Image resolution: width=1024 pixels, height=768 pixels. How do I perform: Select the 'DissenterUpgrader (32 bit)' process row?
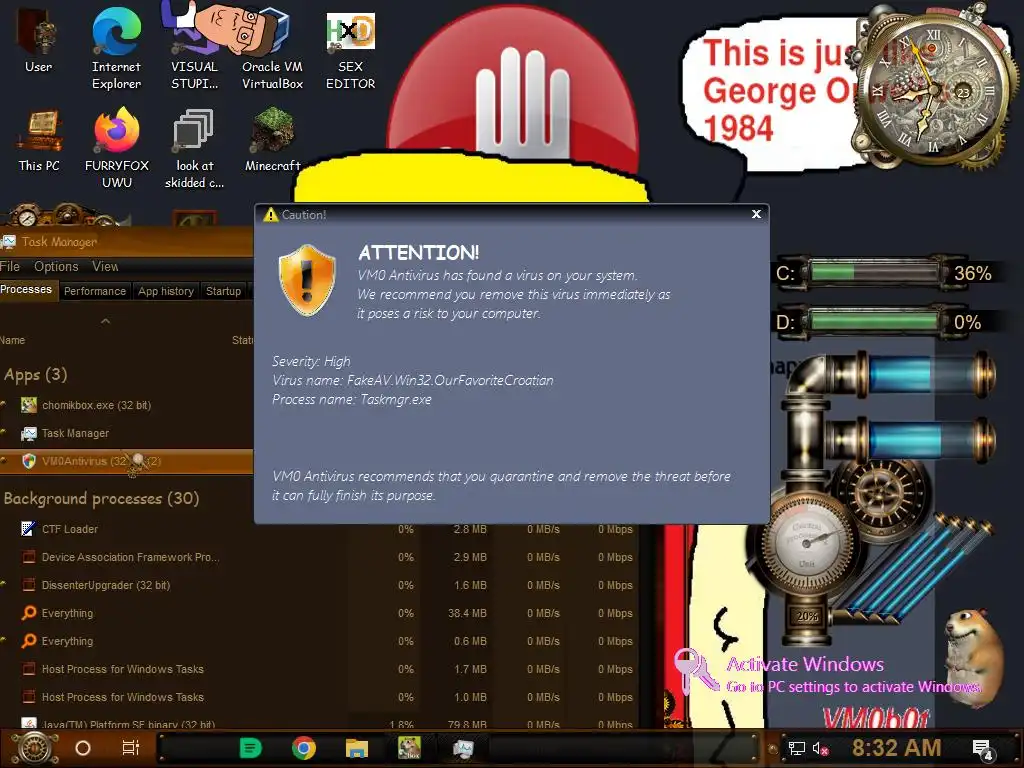[x=320, y=585]
